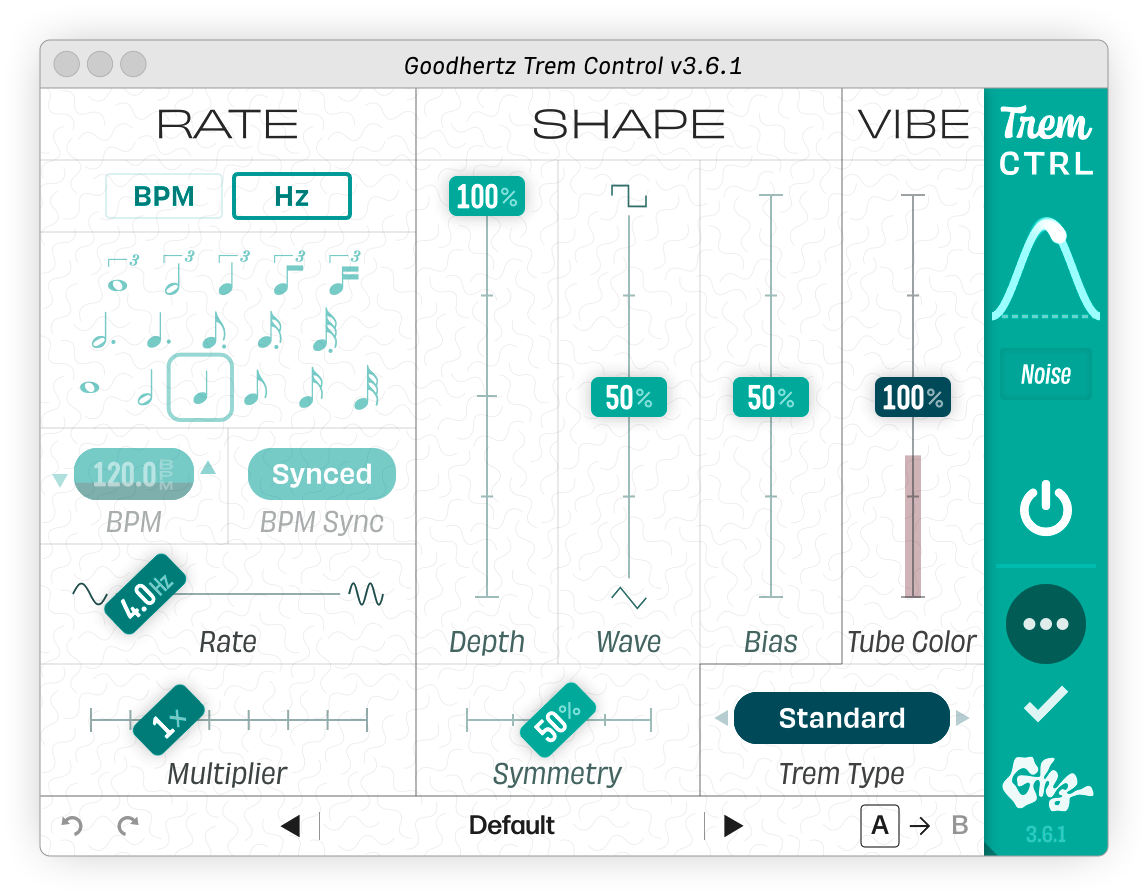Select the triplet eighth note rate
Image resolution: width=1148 pixels, height=896 pixels.
288,273
